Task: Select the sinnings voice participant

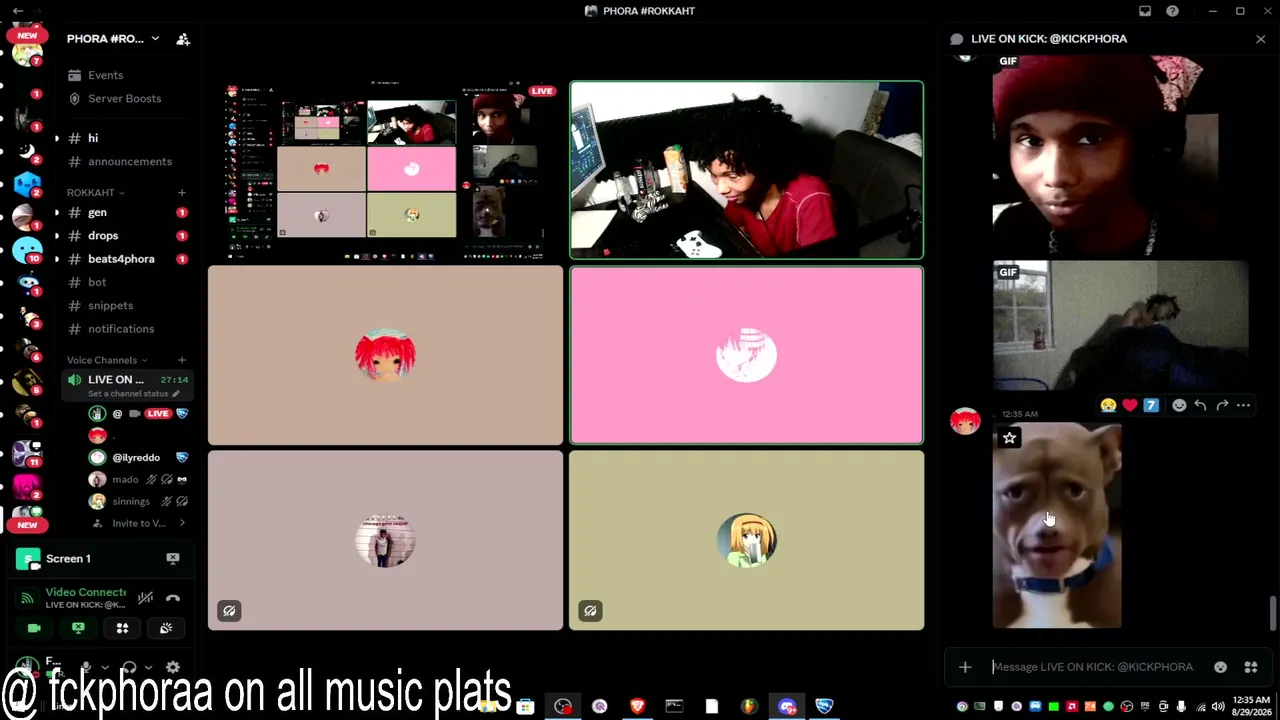Action: click(x=138, y=501)
